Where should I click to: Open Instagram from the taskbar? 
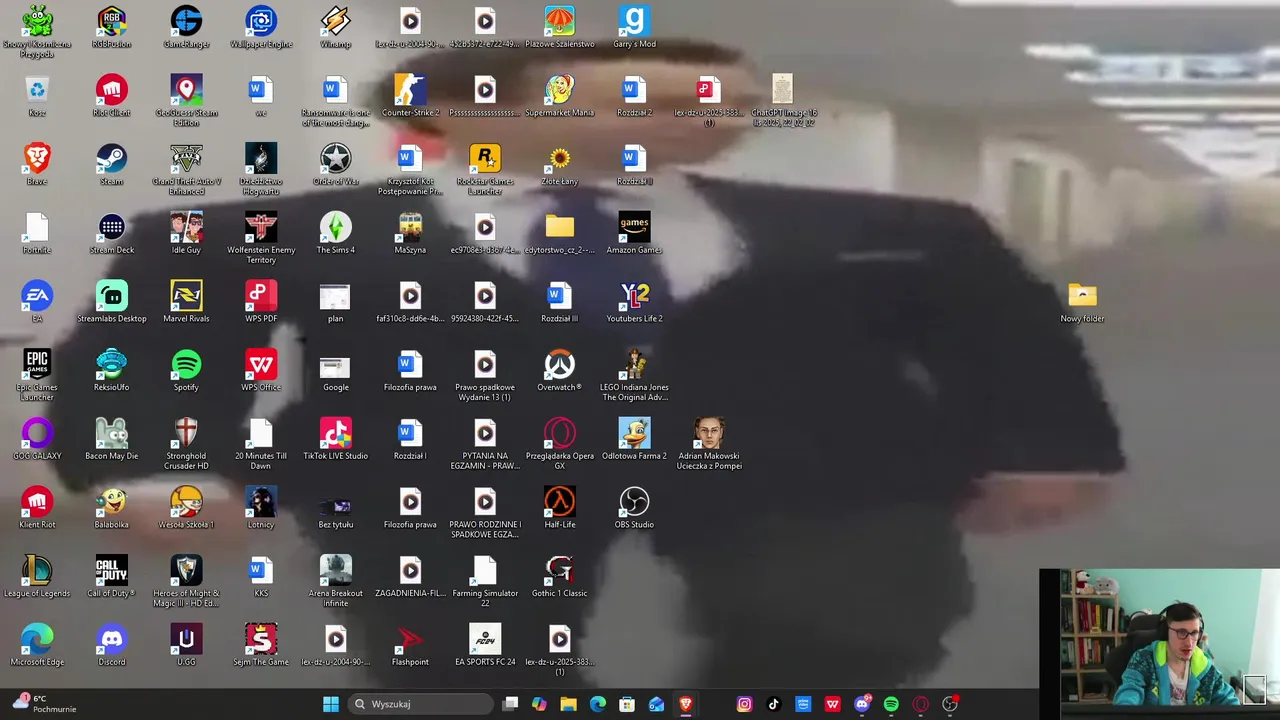point(744,704)
